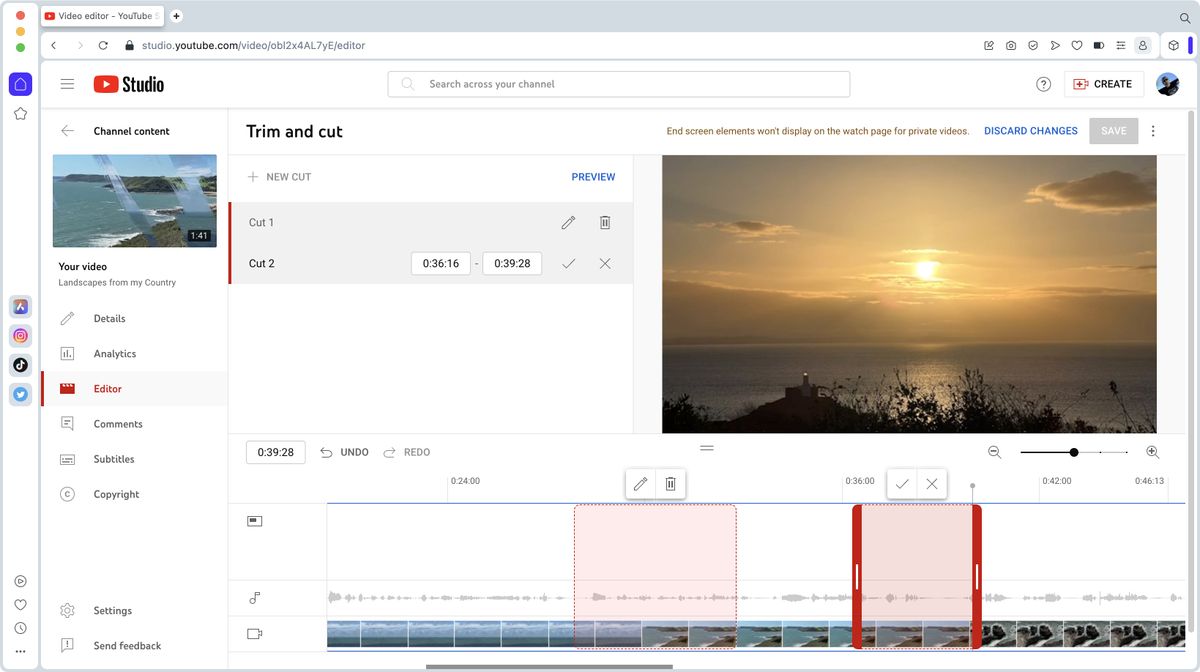Delete Cut 1 using the trash icon
Viewport: 1200px width, 672px height.
[x=605, y=222]
